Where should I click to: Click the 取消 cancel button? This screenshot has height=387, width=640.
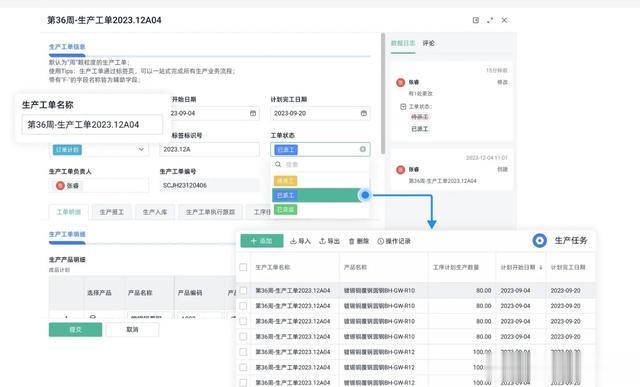132,329
